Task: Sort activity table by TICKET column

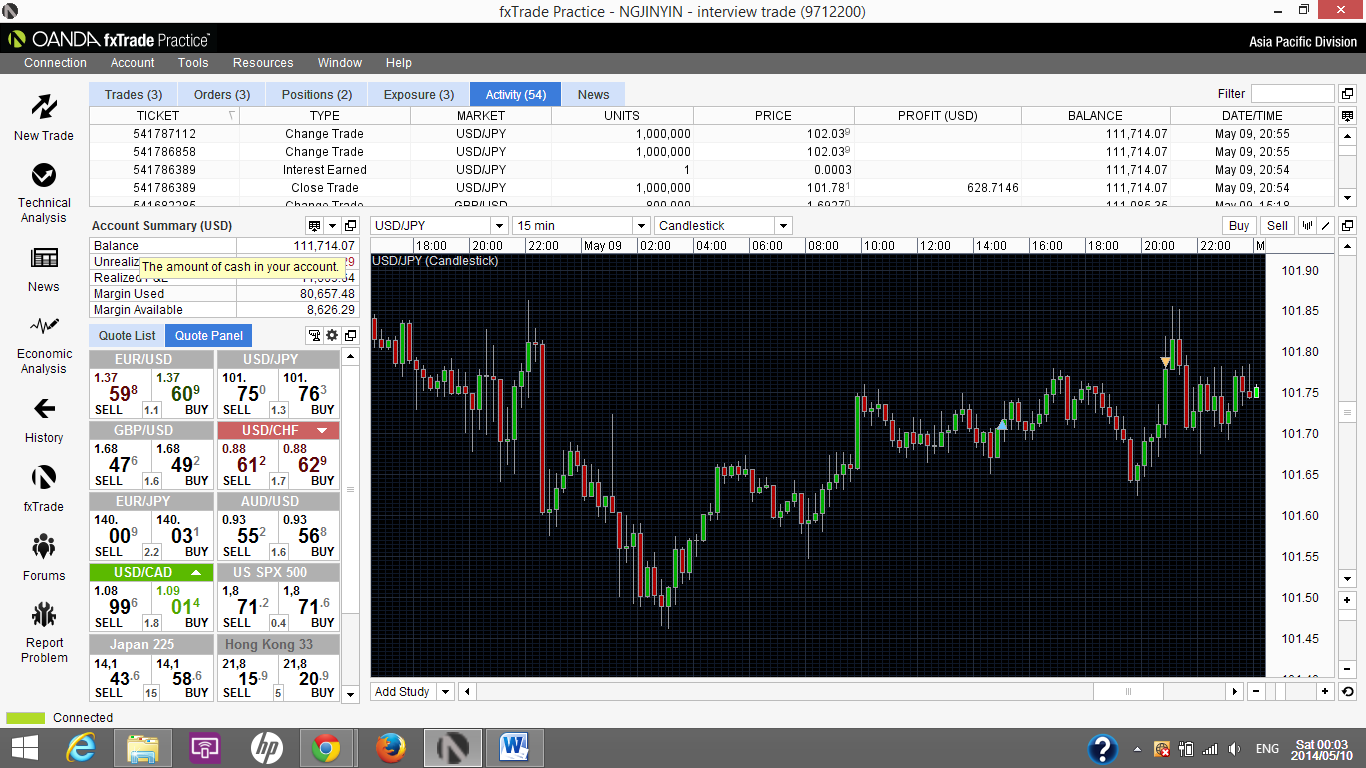Action: [x=164, y=116]
